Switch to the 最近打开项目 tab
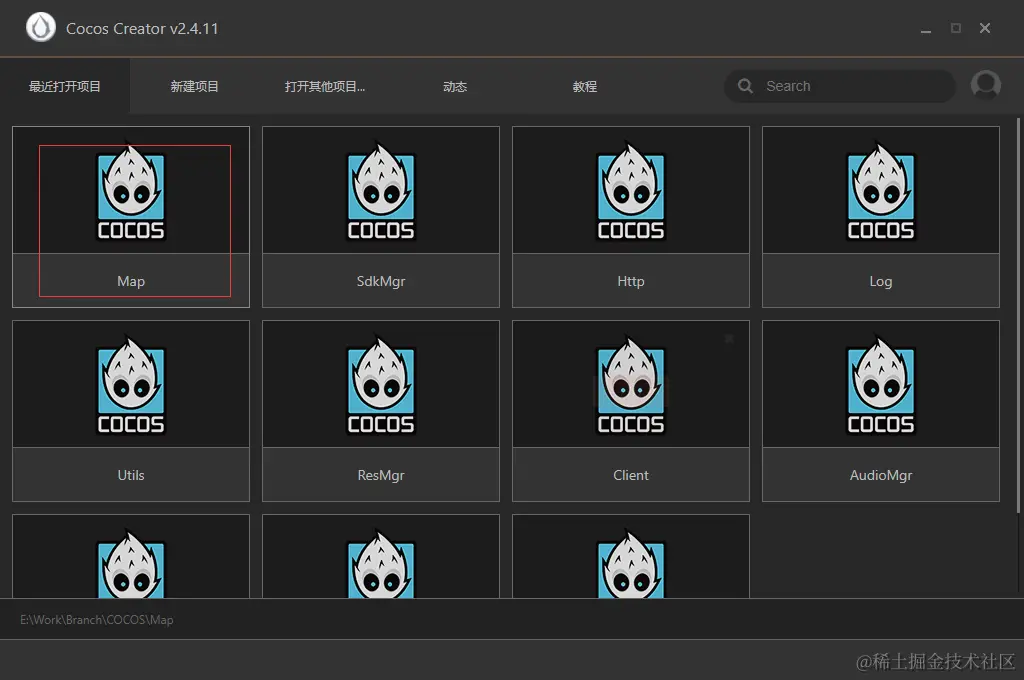 pos(65,86)
